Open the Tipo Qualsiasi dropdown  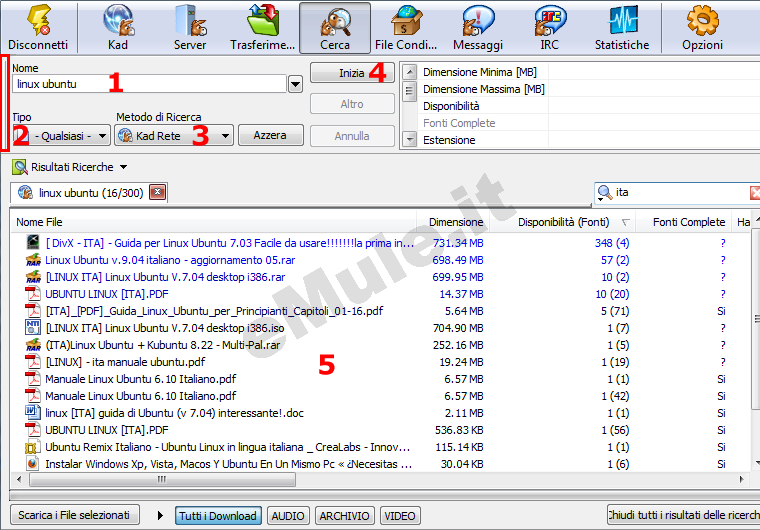pos(102,136)
